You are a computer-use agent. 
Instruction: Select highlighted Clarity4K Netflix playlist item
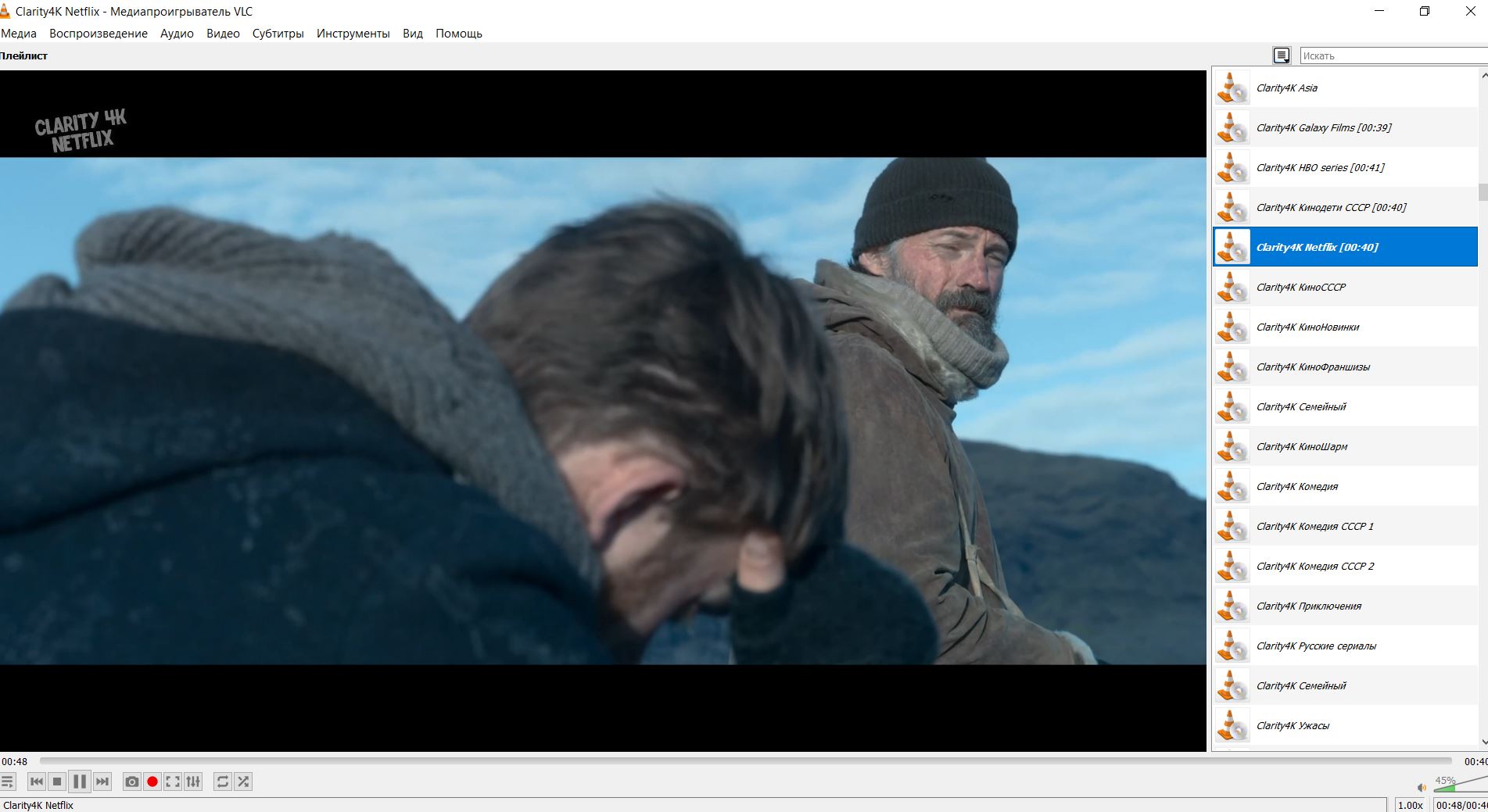click(x=1345, y=247)
